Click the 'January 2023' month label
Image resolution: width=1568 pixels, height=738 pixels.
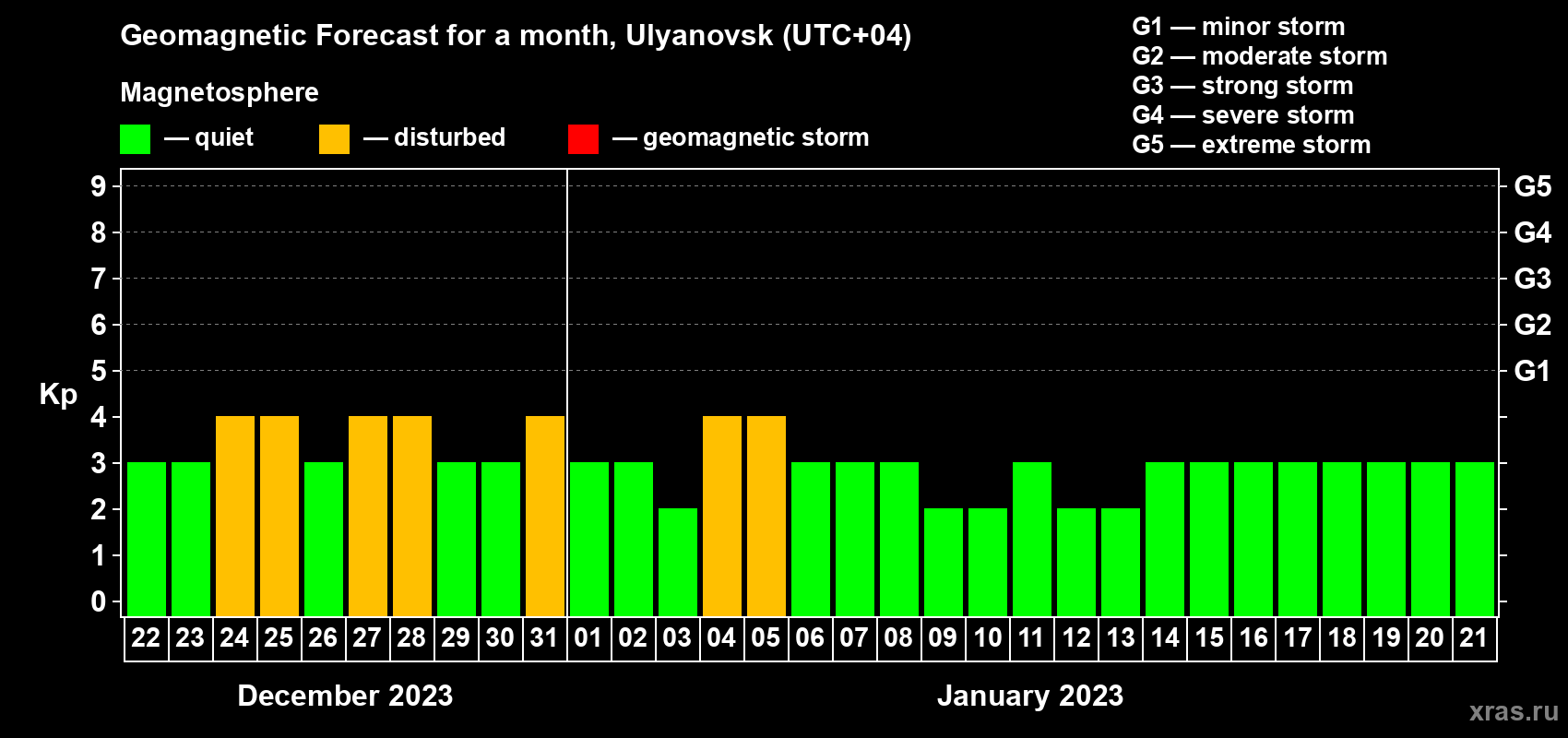pos(1030,696)
